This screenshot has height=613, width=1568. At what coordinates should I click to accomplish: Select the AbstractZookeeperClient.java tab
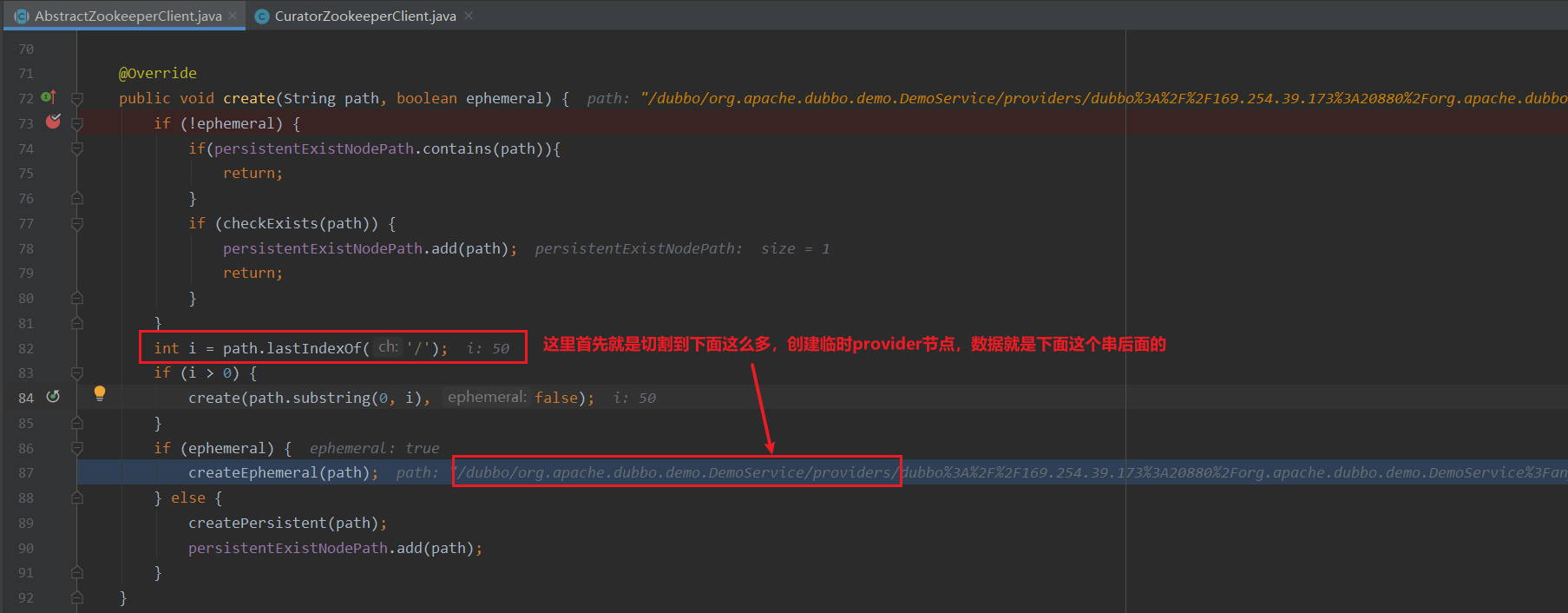(x=128, y=16)
